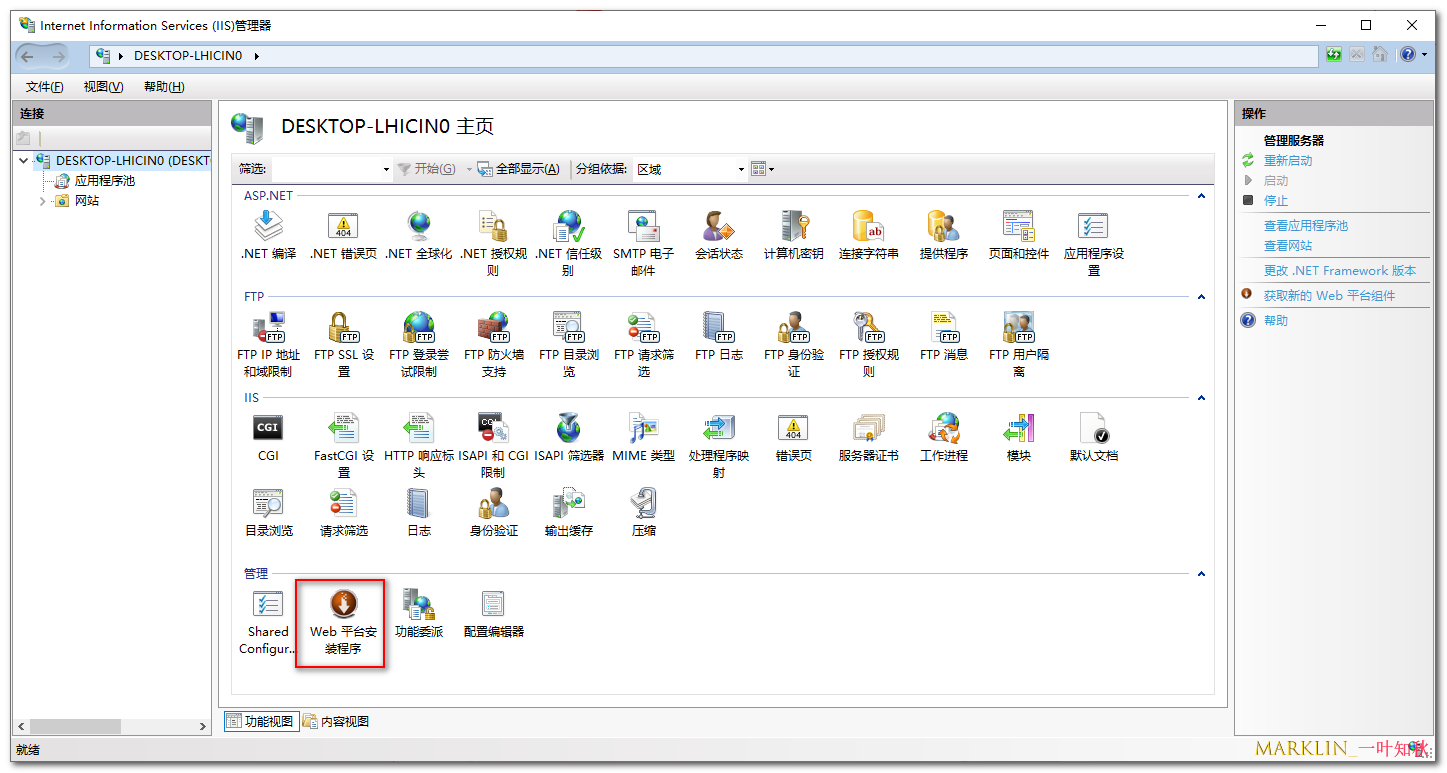Open the 连接字符串 icon
Screen dimensions: 1447x773
(x=868, y=226)
